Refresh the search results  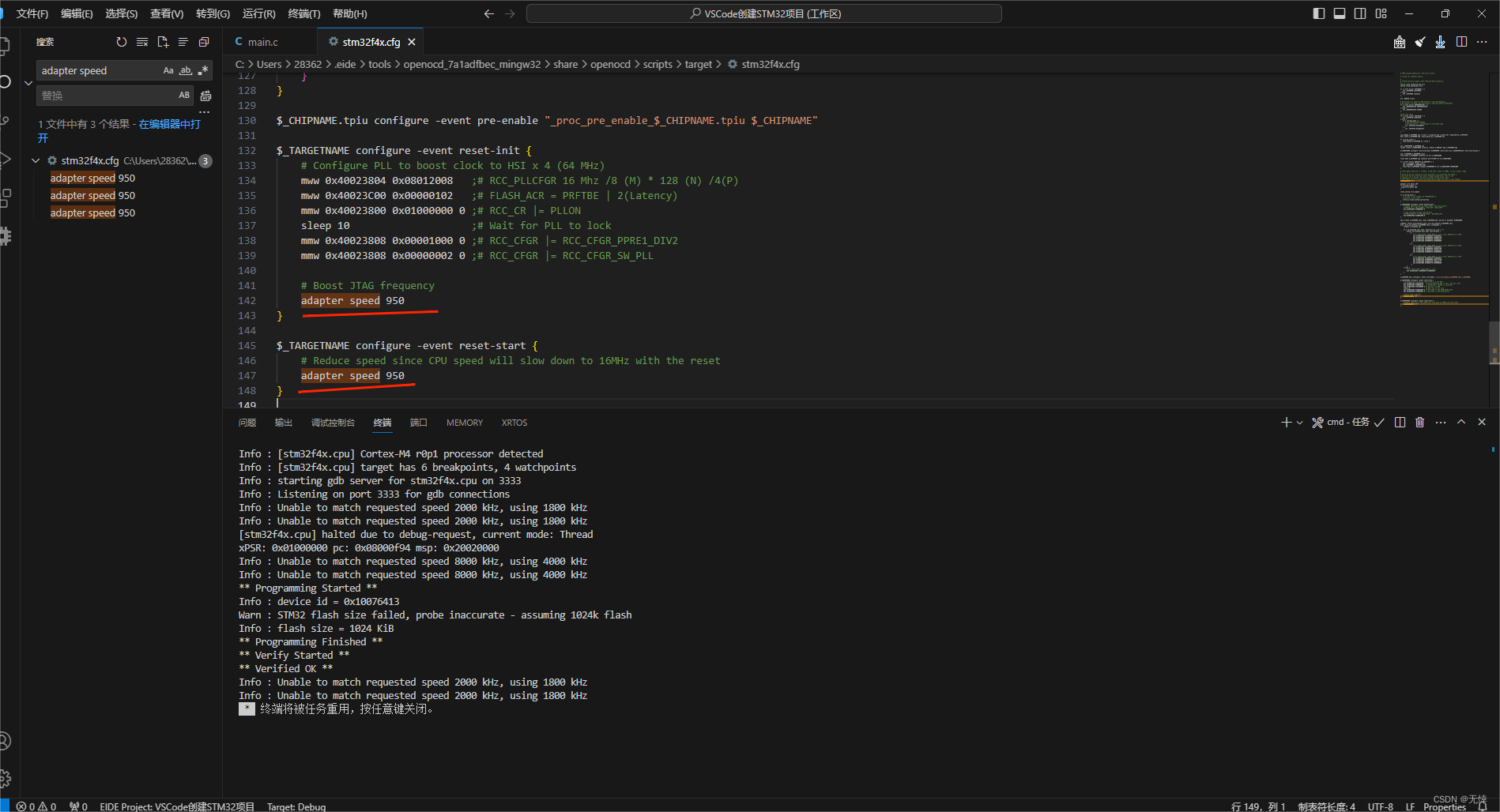pyautogui.click(x=121, y=42)
